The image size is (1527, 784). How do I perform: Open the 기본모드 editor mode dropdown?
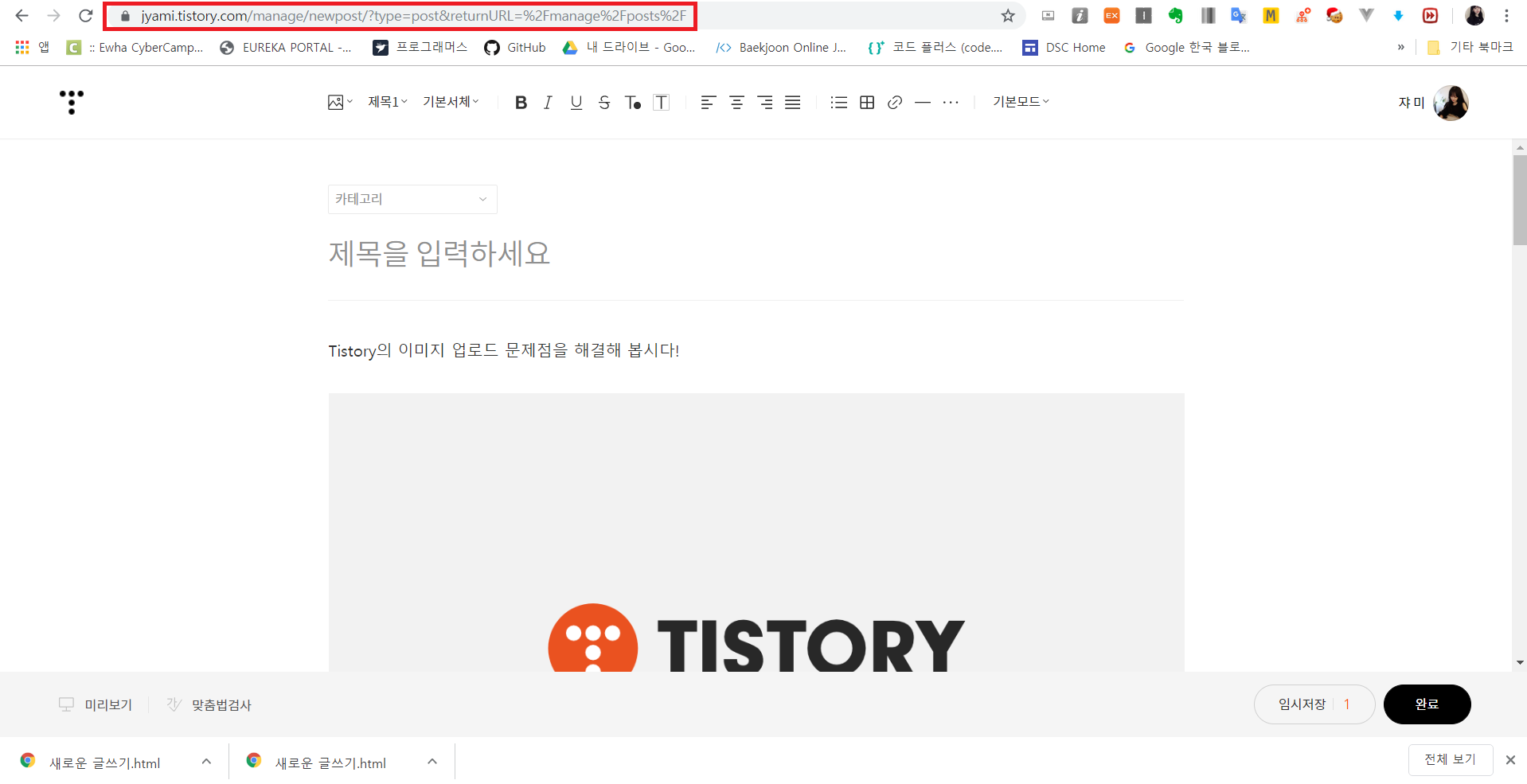(x=1021, y=102)
